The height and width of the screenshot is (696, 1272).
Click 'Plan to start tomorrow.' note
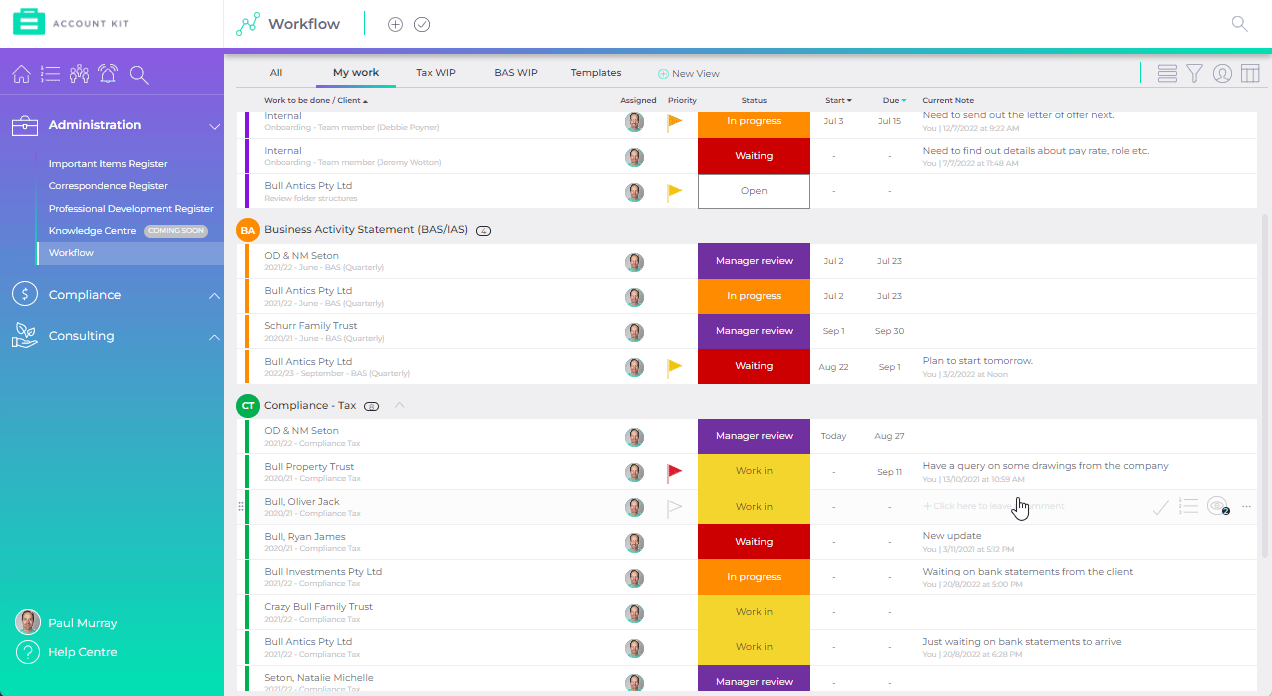click(x=977, y=361)
